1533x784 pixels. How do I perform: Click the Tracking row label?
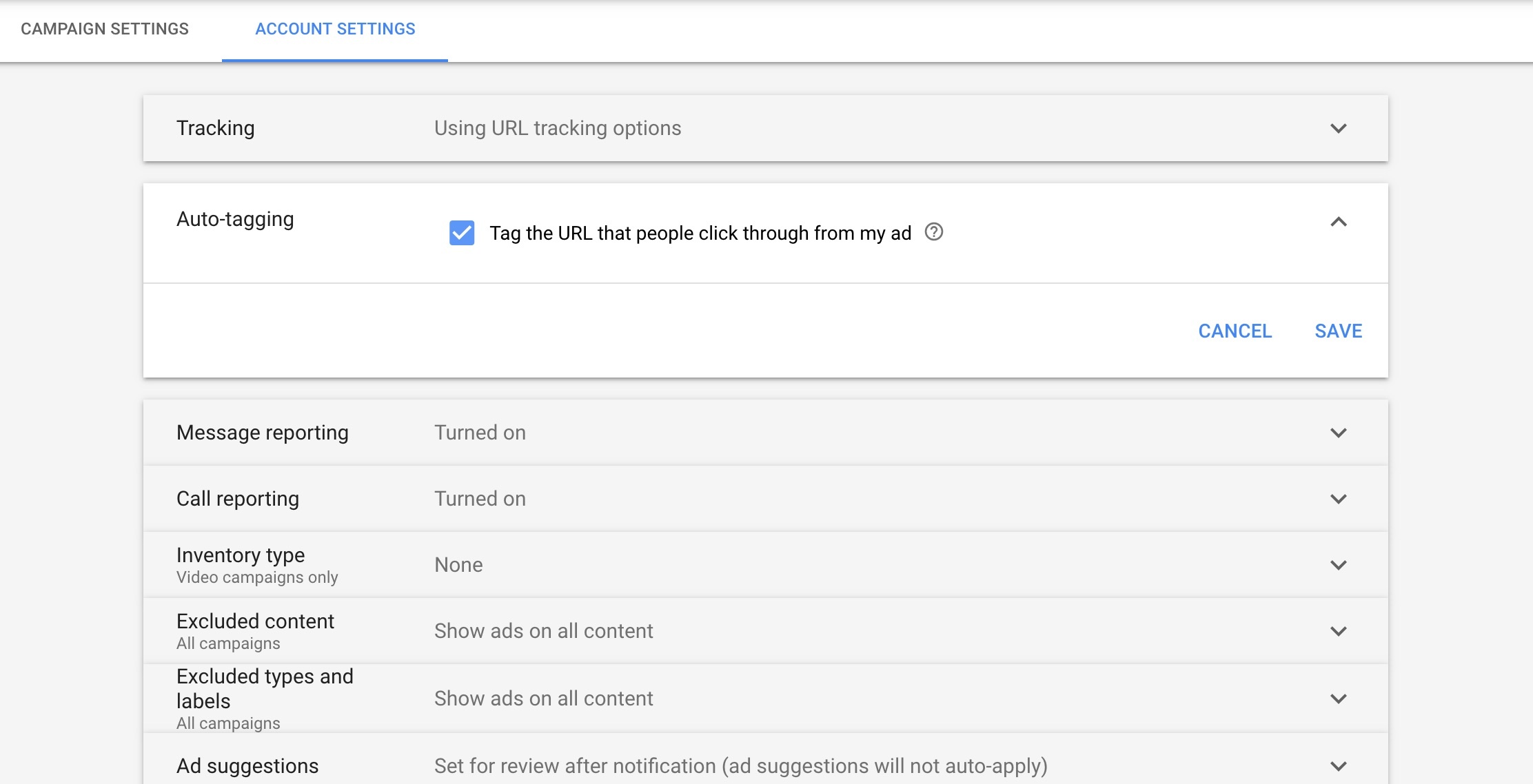216,128
